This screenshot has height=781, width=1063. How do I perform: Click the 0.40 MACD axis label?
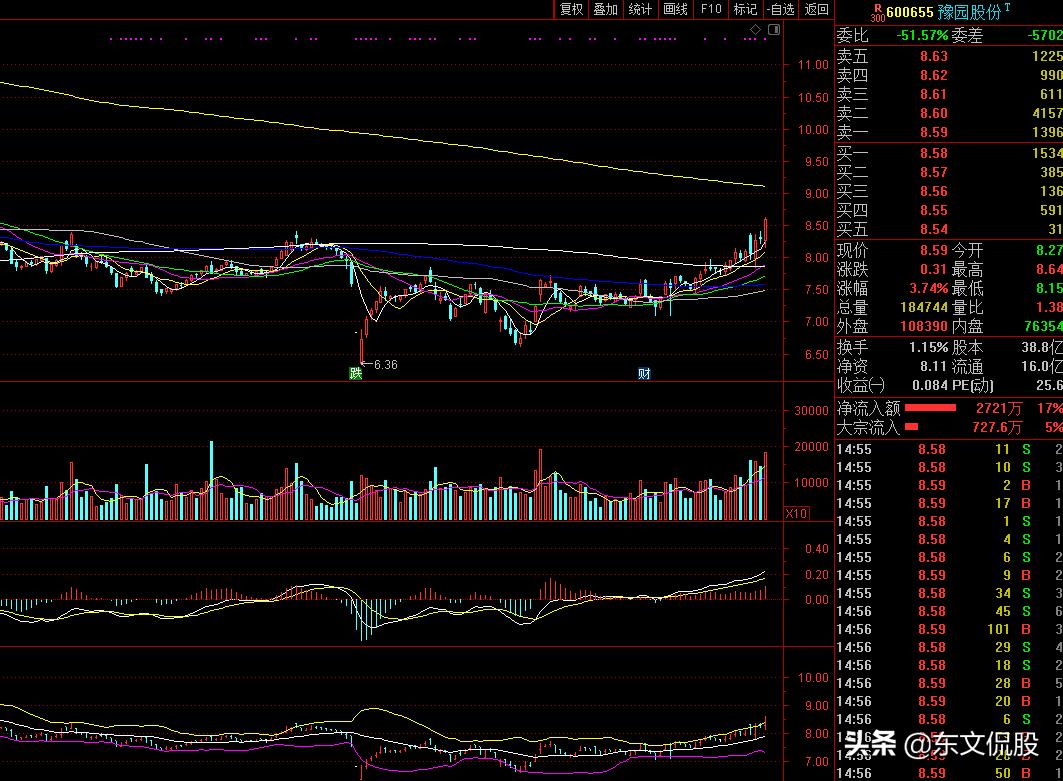tap(817, 548)
